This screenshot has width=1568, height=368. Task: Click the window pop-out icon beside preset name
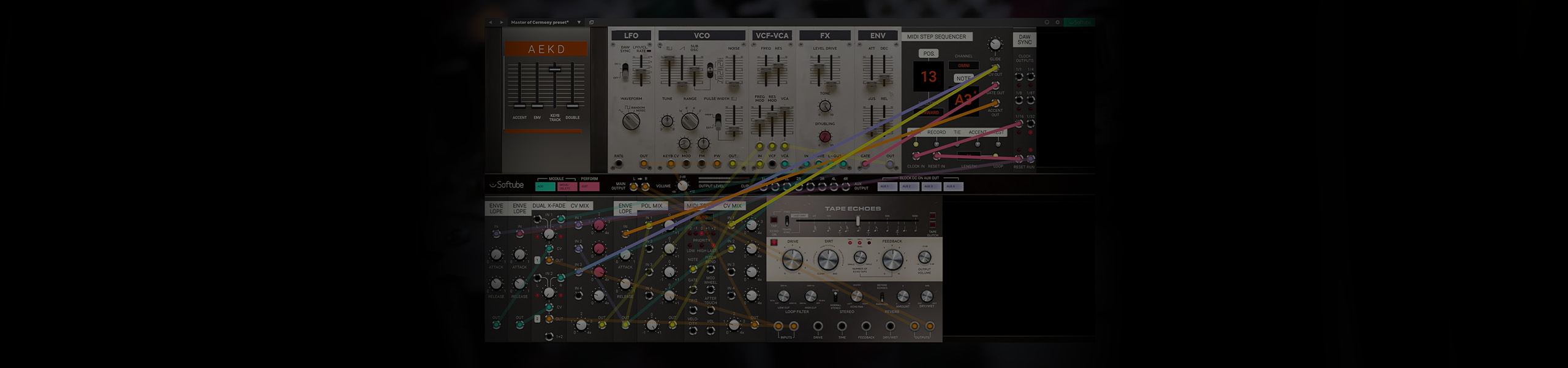pyautogui.click(x=591, y=22)
